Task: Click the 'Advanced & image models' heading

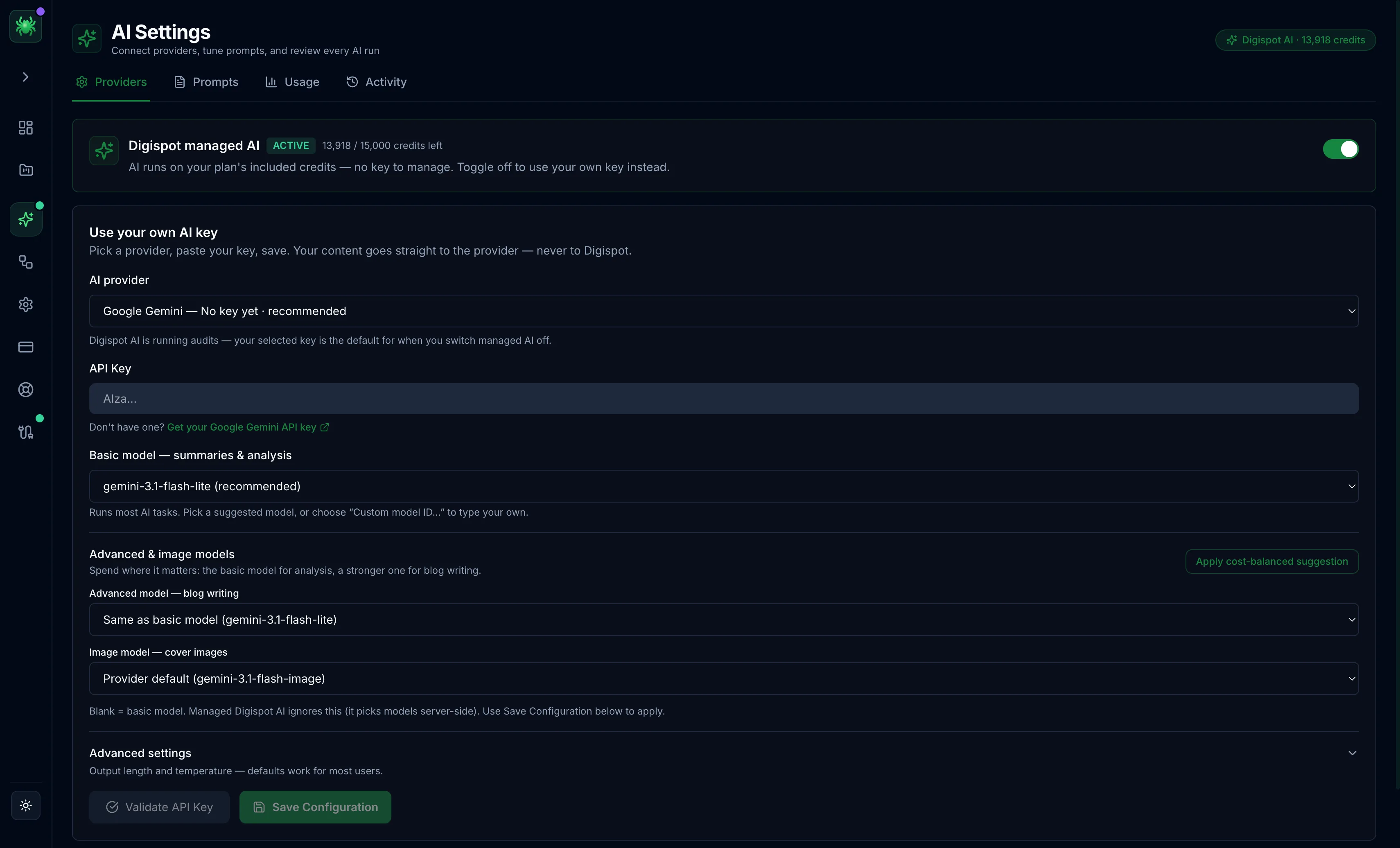Action: [162, 555]
